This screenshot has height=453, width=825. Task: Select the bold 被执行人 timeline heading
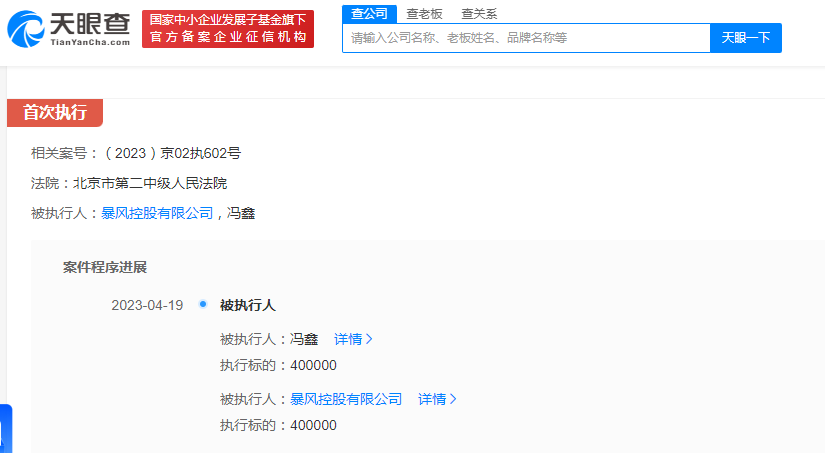(x=248, y=305)
